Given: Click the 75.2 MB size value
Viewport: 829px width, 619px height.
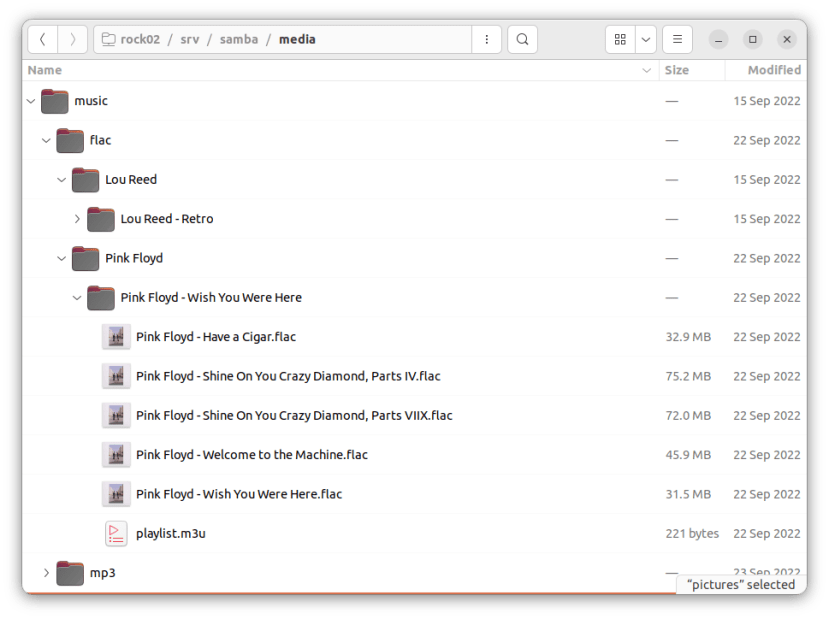Looking at the screenshot, I should [688, 376].
